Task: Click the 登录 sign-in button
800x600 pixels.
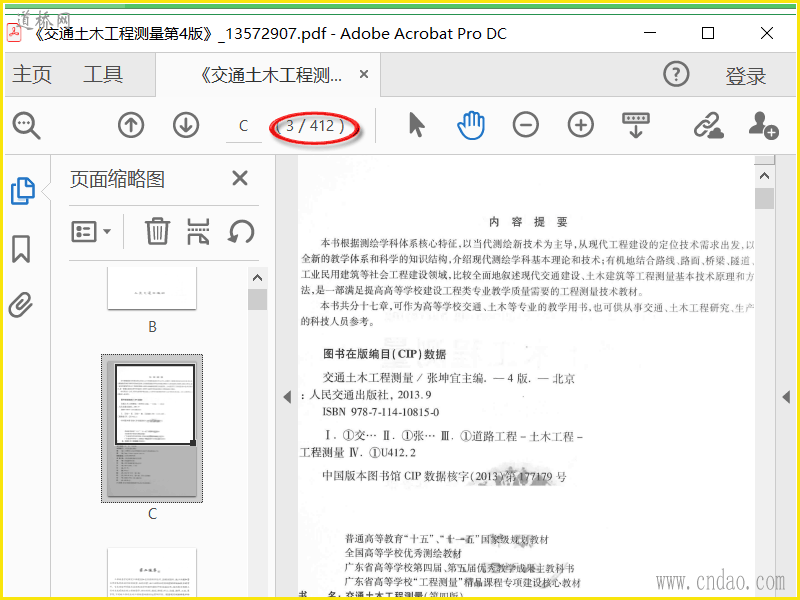Action: (x=745, y=76)
